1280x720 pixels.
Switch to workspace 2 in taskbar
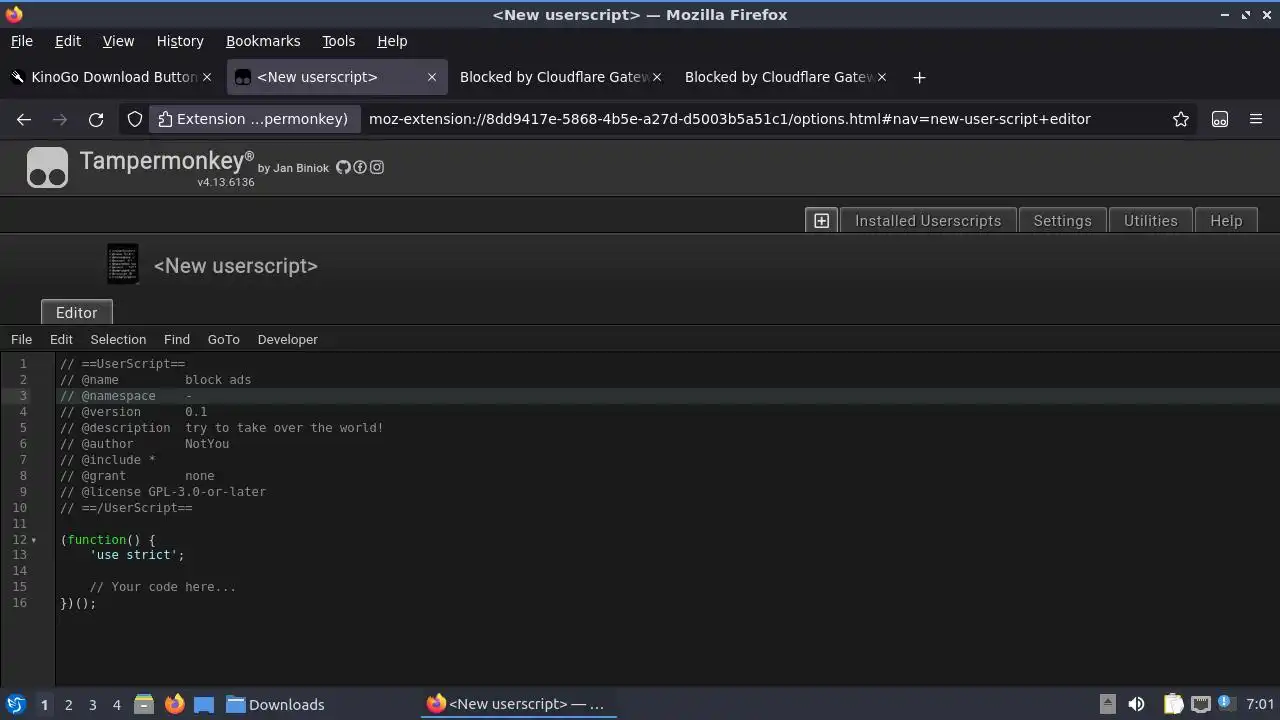click(68, 704)
